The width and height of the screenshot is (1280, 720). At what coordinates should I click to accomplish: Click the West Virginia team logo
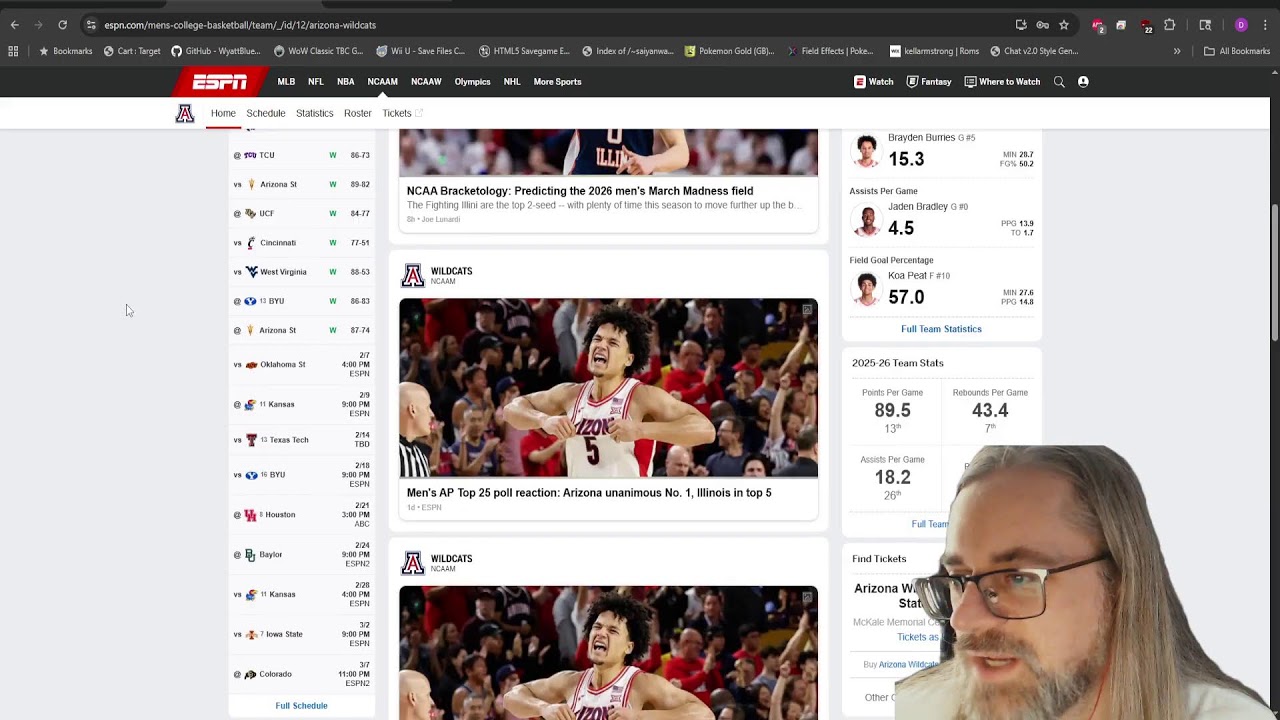click(251, 272)
